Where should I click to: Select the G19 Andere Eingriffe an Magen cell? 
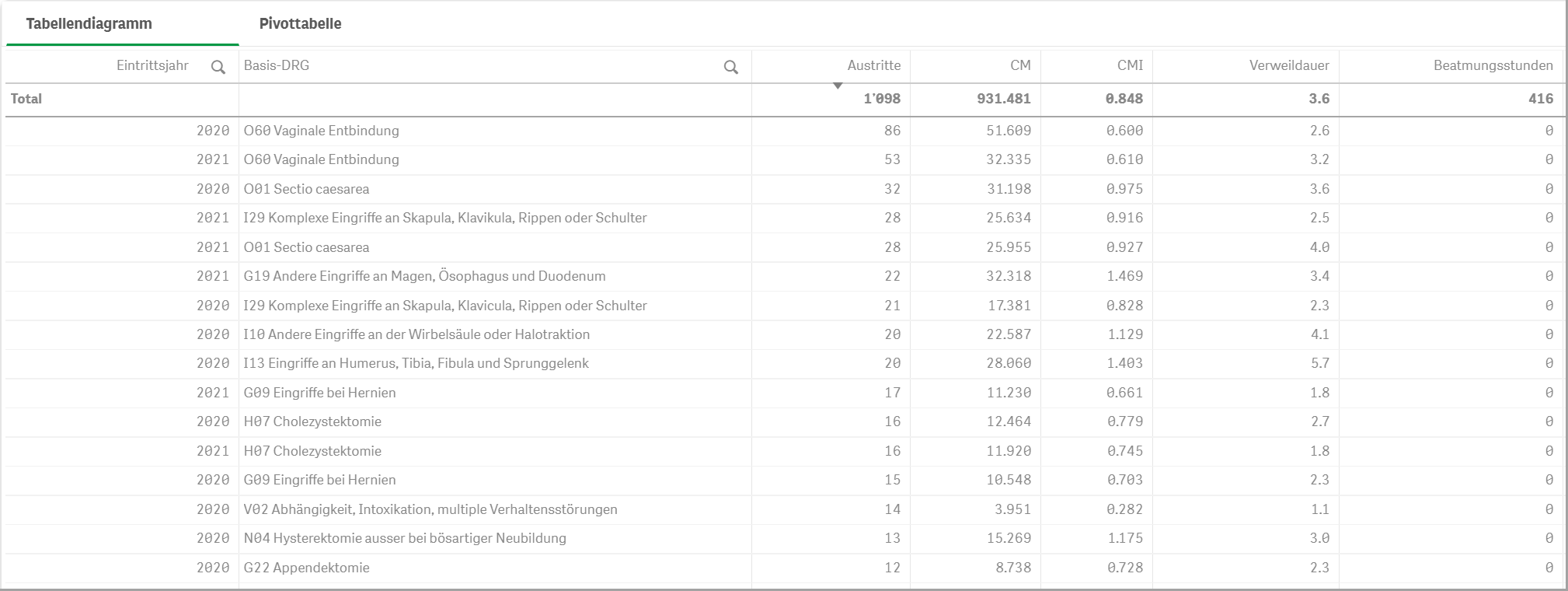pos(424,276)
